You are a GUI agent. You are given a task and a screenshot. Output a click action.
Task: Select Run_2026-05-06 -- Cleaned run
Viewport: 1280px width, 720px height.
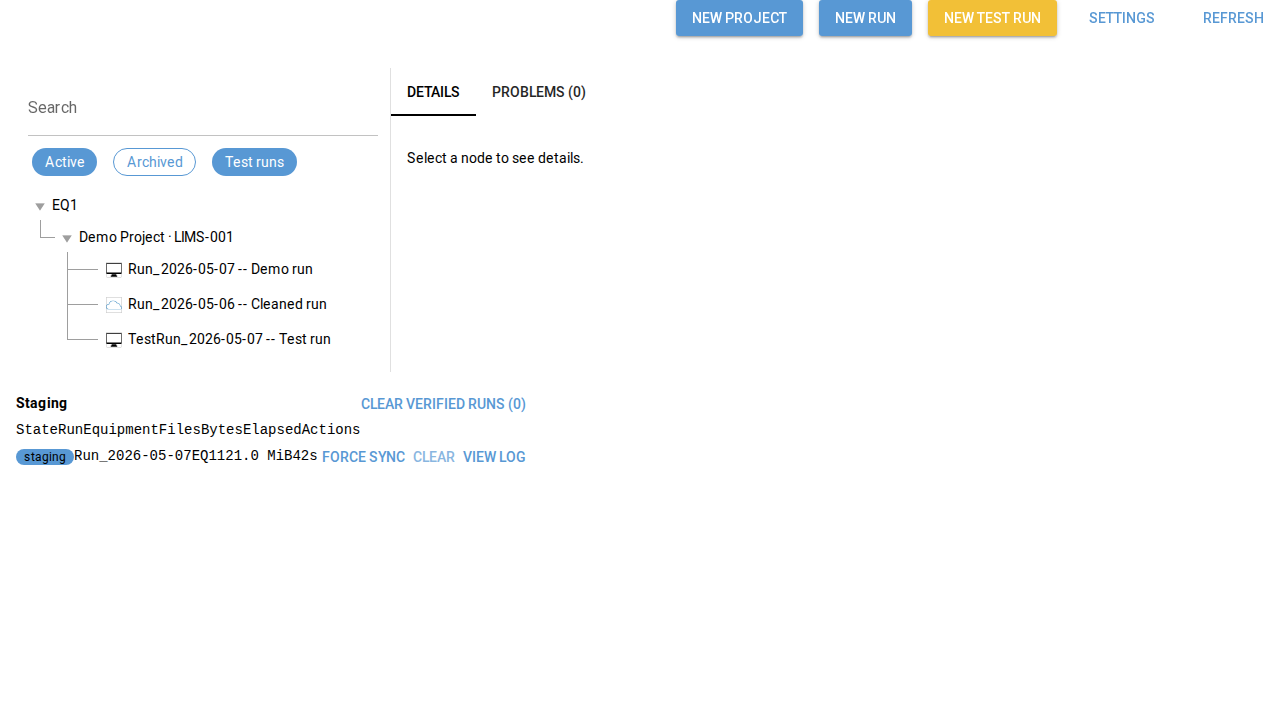tap(227, 304)
